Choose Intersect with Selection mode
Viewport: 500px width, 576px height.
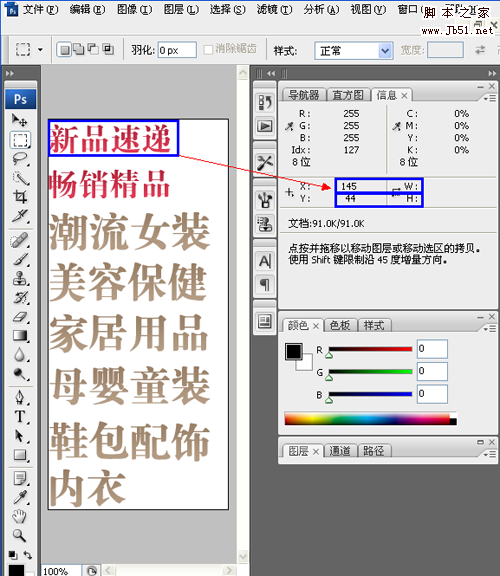click(x=108, y=50)
